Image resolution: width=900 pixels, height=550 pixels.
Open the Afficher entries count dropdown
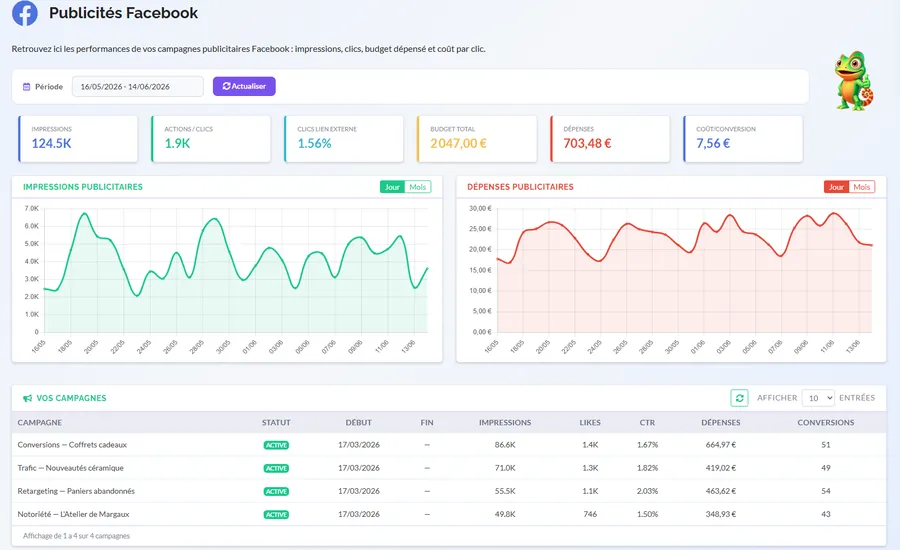[818, 398]
